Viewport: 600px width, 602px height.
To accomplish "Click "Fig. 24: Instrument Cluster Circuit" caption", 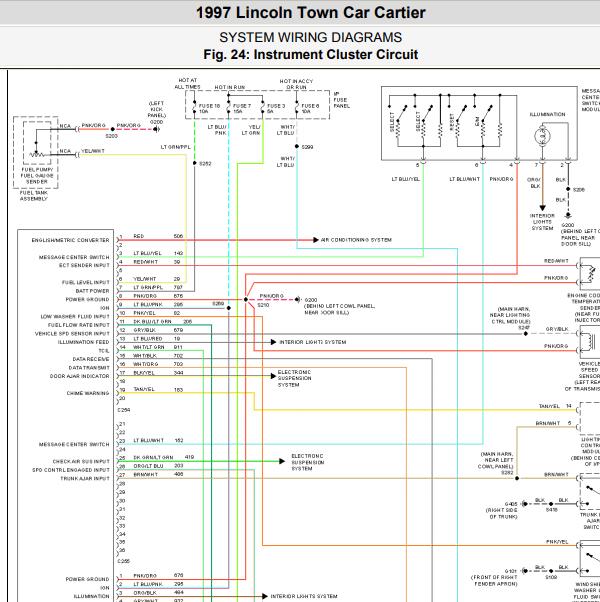I will point(311,55).
